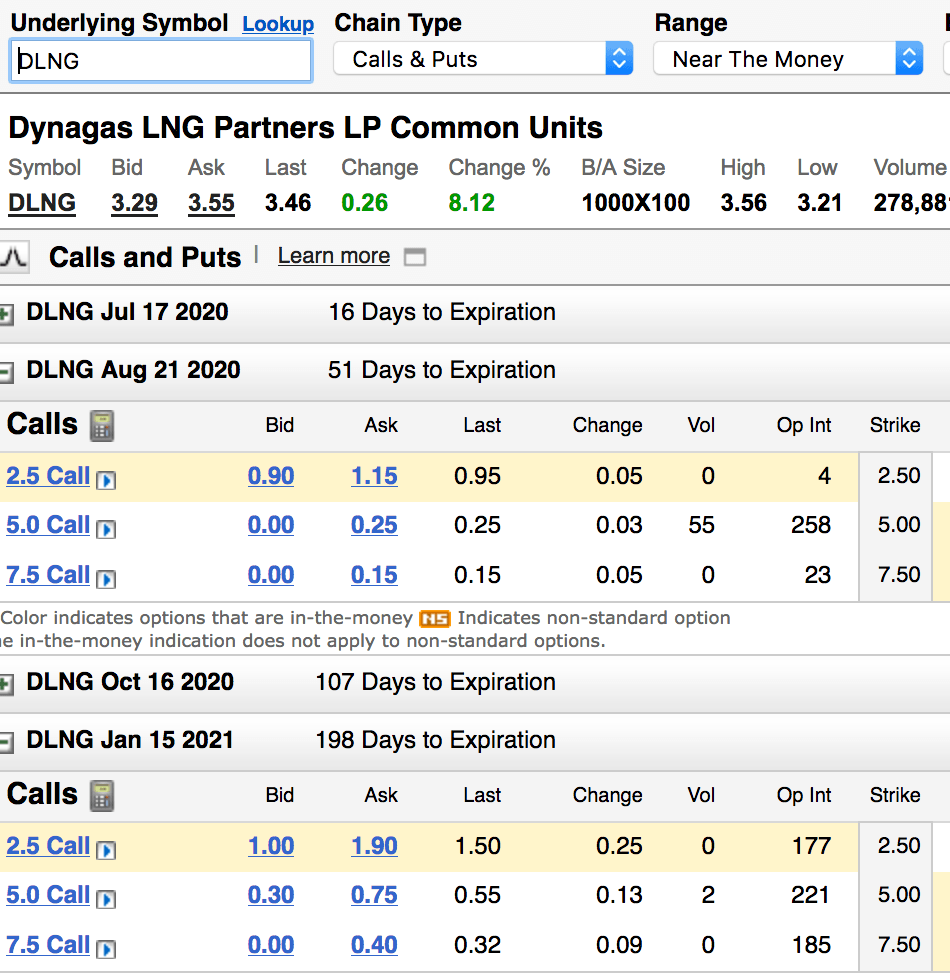Open the Aug 21 7.5 Call link

(48, 575)
